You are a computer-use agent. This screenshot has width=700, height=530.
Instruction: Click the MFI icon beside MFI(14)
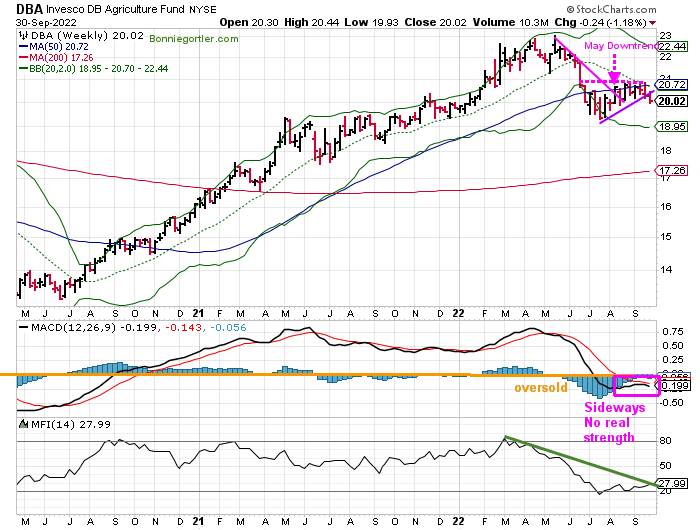[24, 424]
